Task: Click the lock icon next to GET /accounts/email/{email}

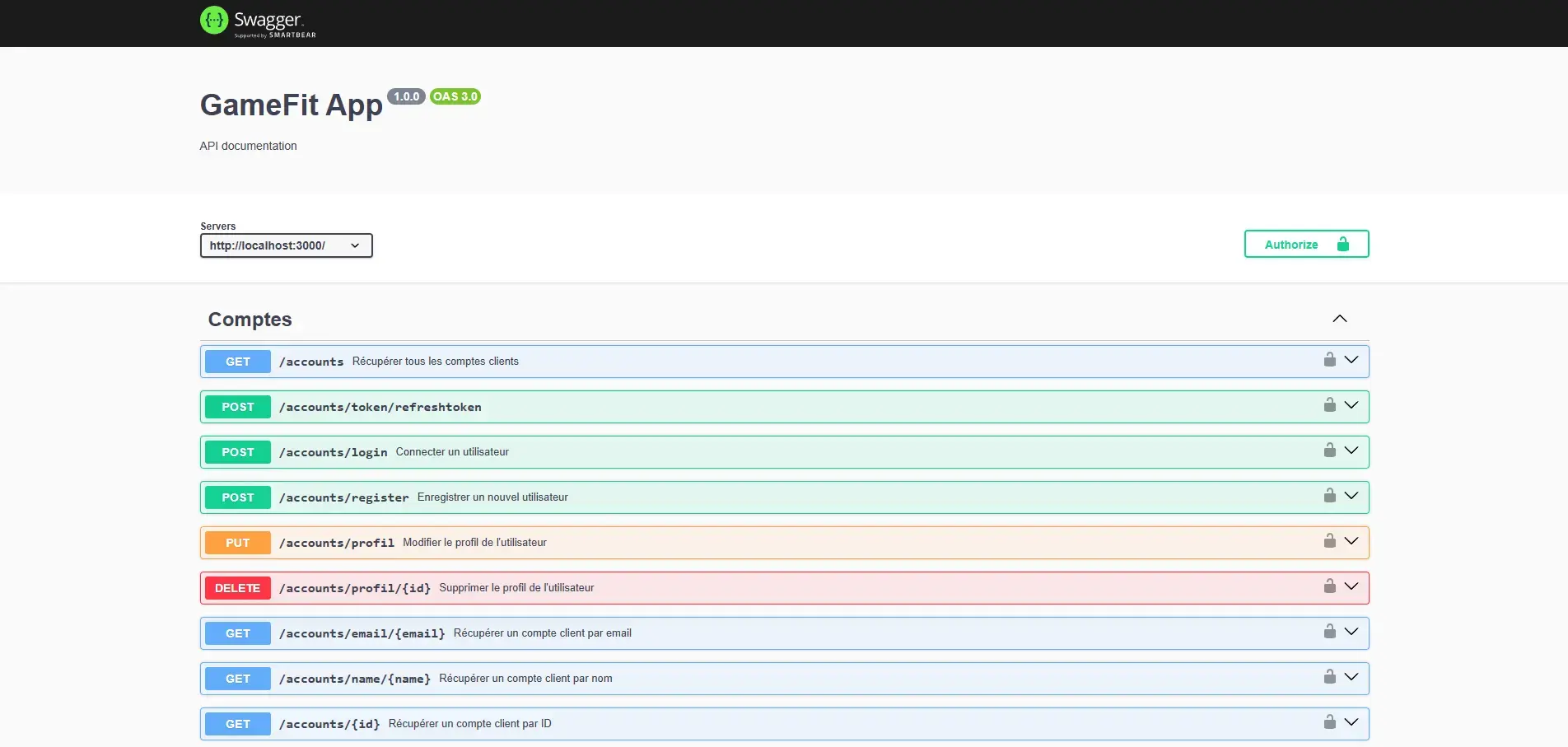Action: coord(1329,632)
